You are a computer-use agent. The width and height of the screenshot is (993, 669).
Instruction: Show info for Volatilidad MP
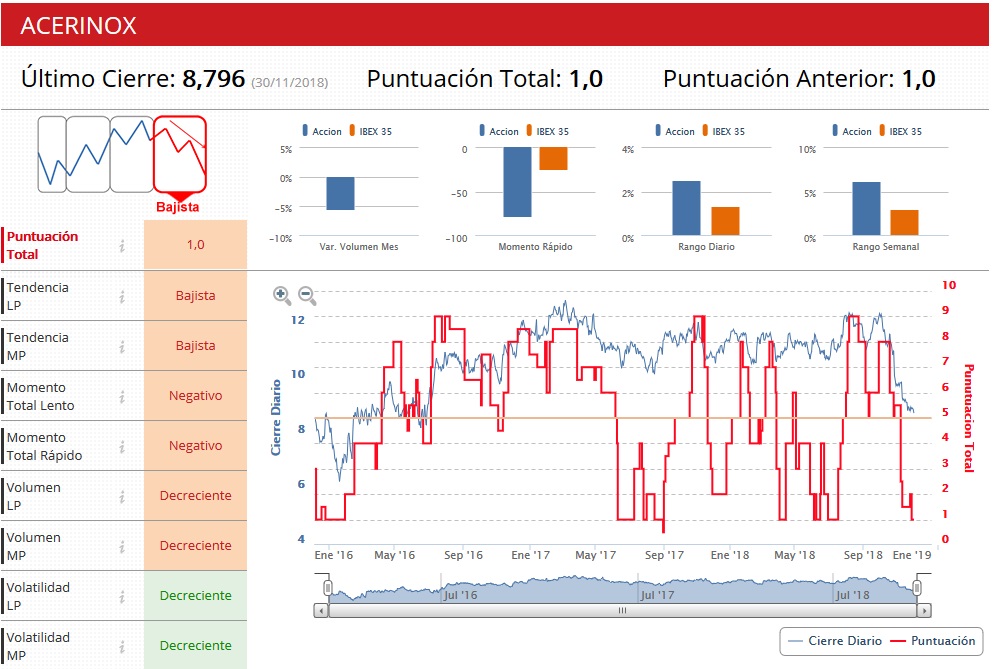point(122,646)
